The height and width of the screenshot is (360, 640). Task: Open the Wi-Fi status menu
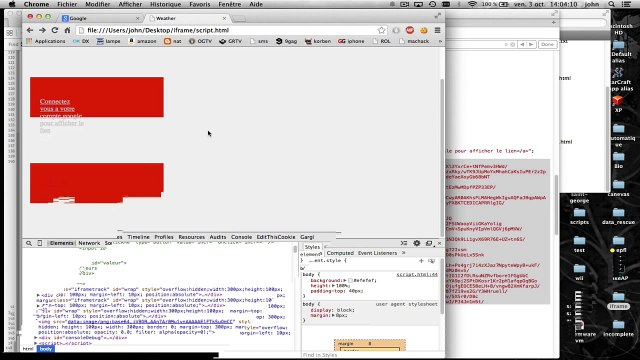coord(472,4)
